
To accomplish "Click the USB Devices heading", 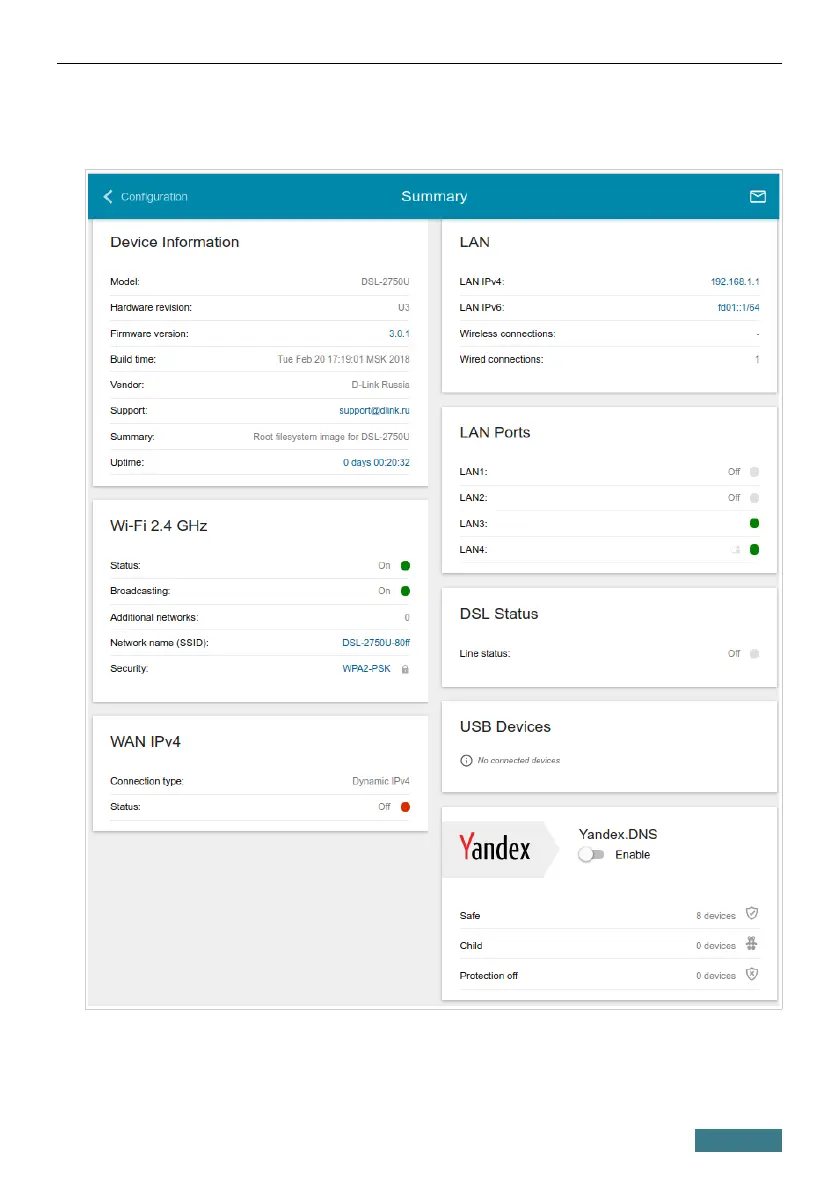I will coord(505,727).
